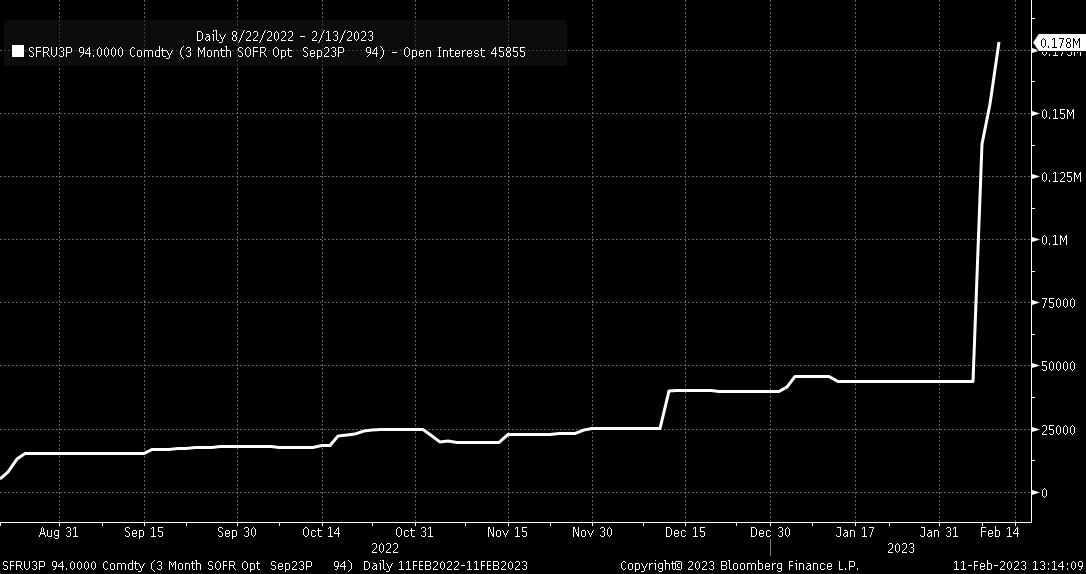Select the Dec 15 date marker
The width and height of the screenshot is (1086, 574).
pyautogui.click(x=685, y=533)
